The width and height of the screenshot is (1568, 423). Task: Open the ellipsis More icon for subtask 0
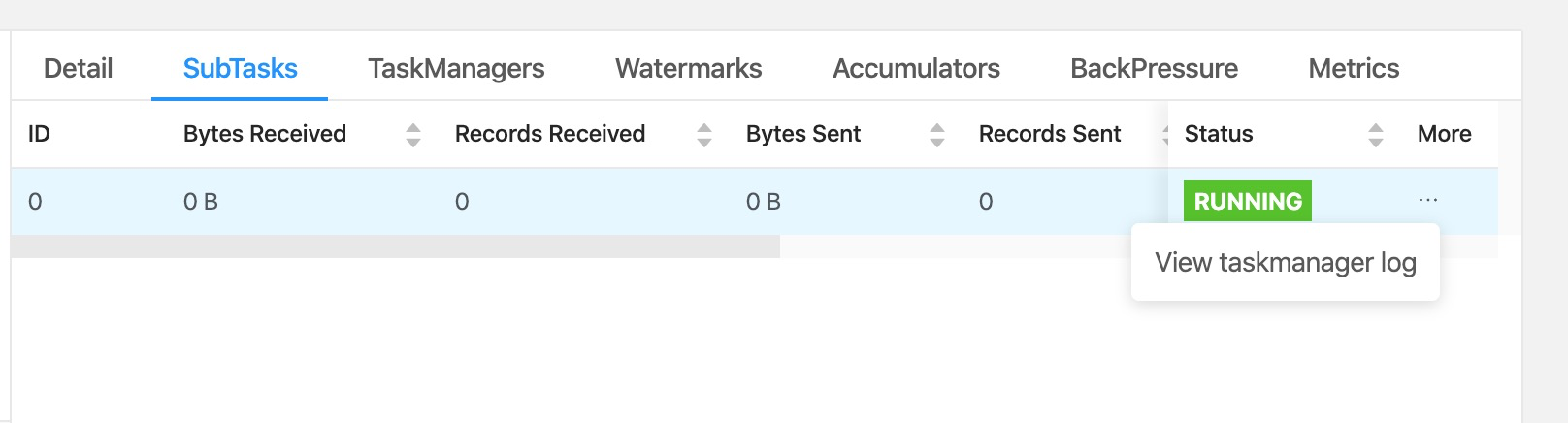[1428, 201]
